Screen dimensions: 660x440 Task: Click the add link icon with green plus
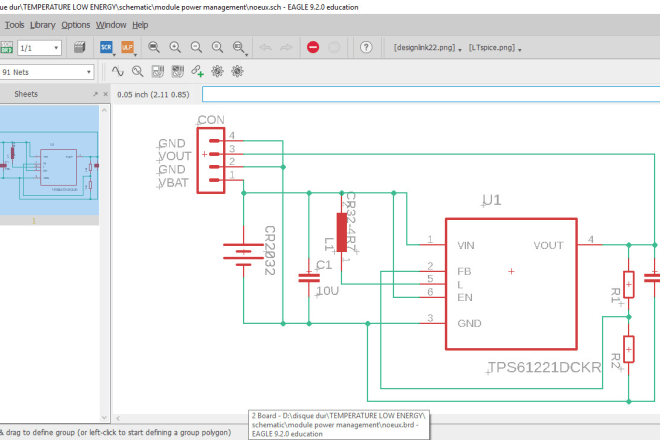point(197,72)
